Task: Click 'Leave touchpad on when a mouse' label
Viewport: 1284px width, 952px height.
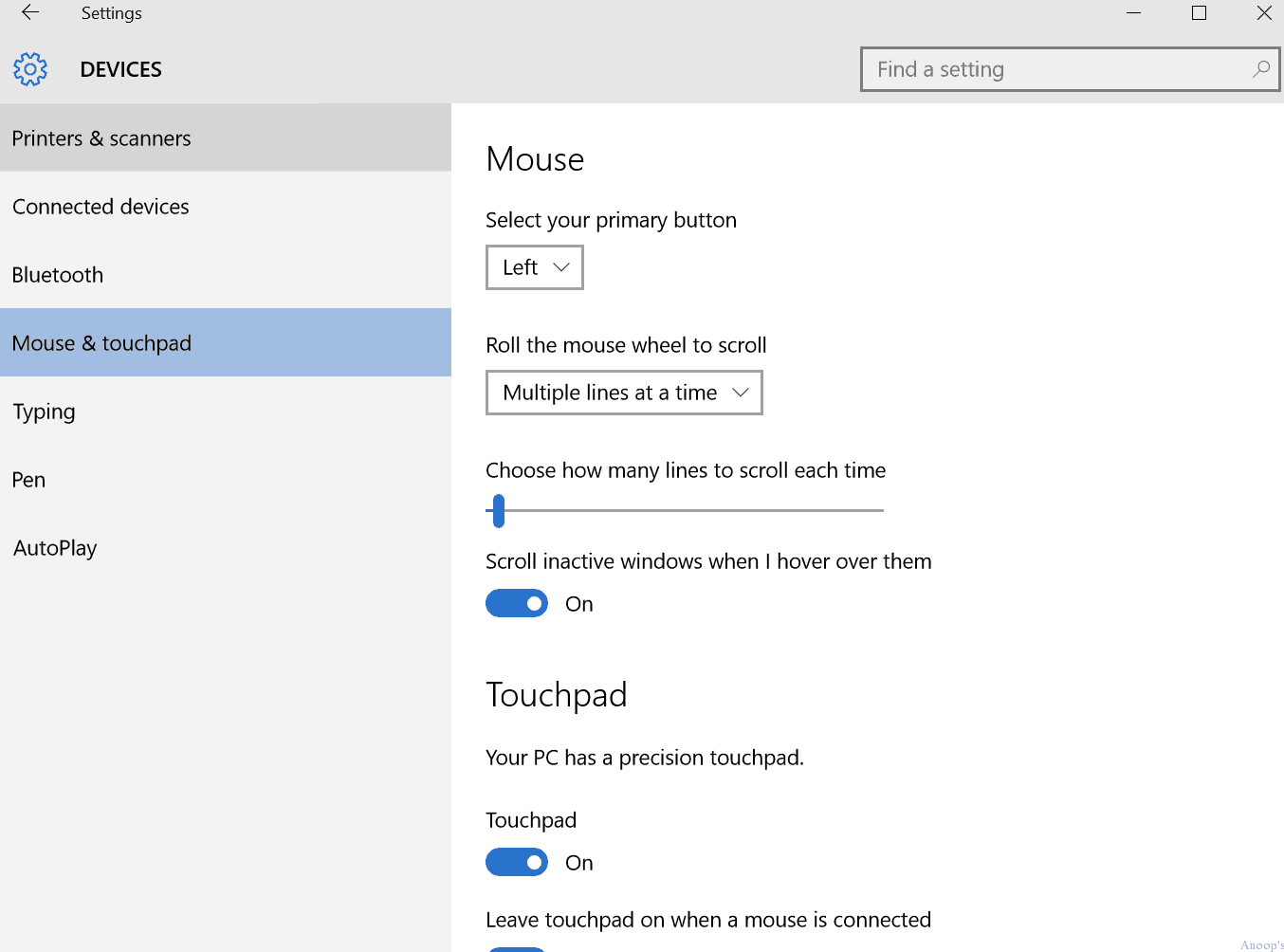Action: (708, 920)
